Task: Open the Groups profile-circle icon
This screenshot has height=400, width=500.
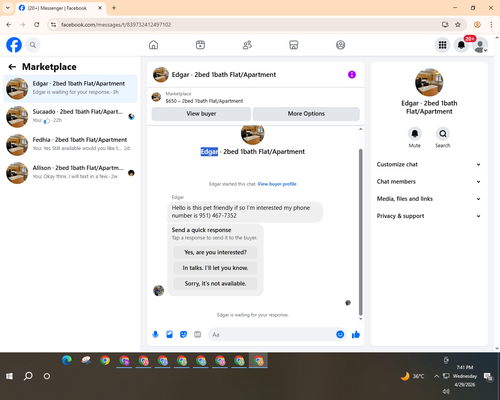Action: pos(340,45)
